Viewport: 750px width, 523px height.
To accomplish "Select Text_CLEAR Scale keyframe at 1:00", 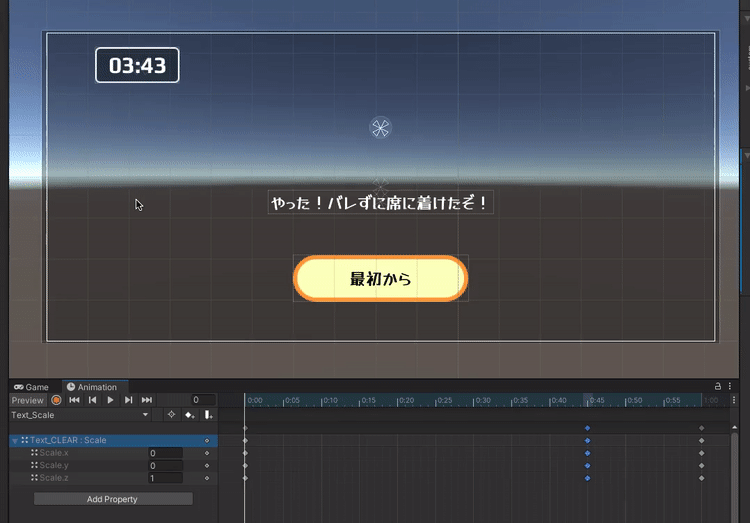I will 701,440.
